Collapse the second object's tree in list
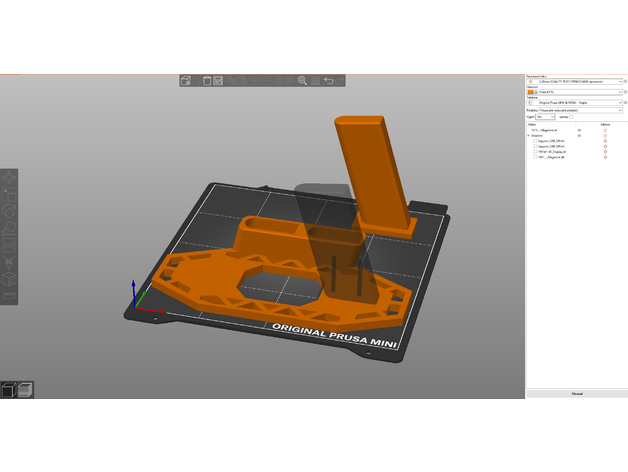Screen dimensions: 628x472 530,135
